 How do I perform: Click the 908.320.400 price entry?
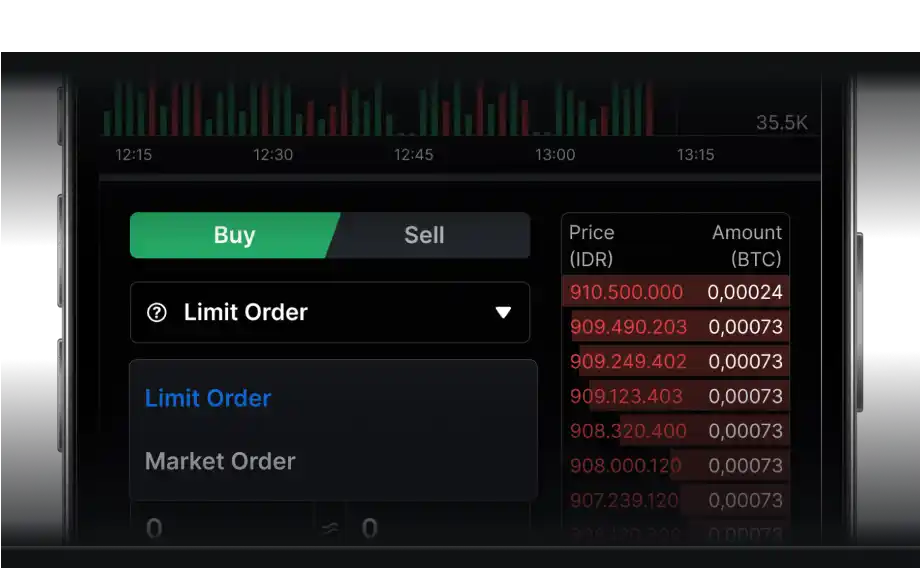pos(628,431)
